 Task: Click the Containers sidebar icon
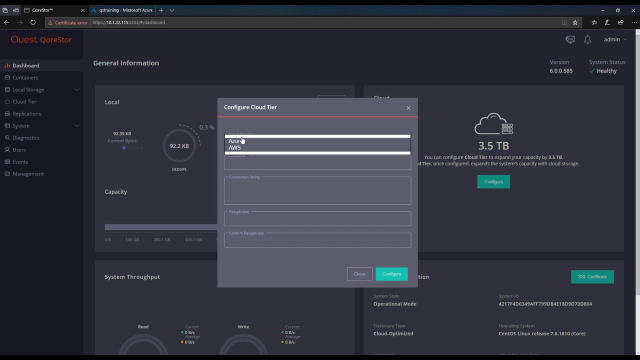(7, 78)
